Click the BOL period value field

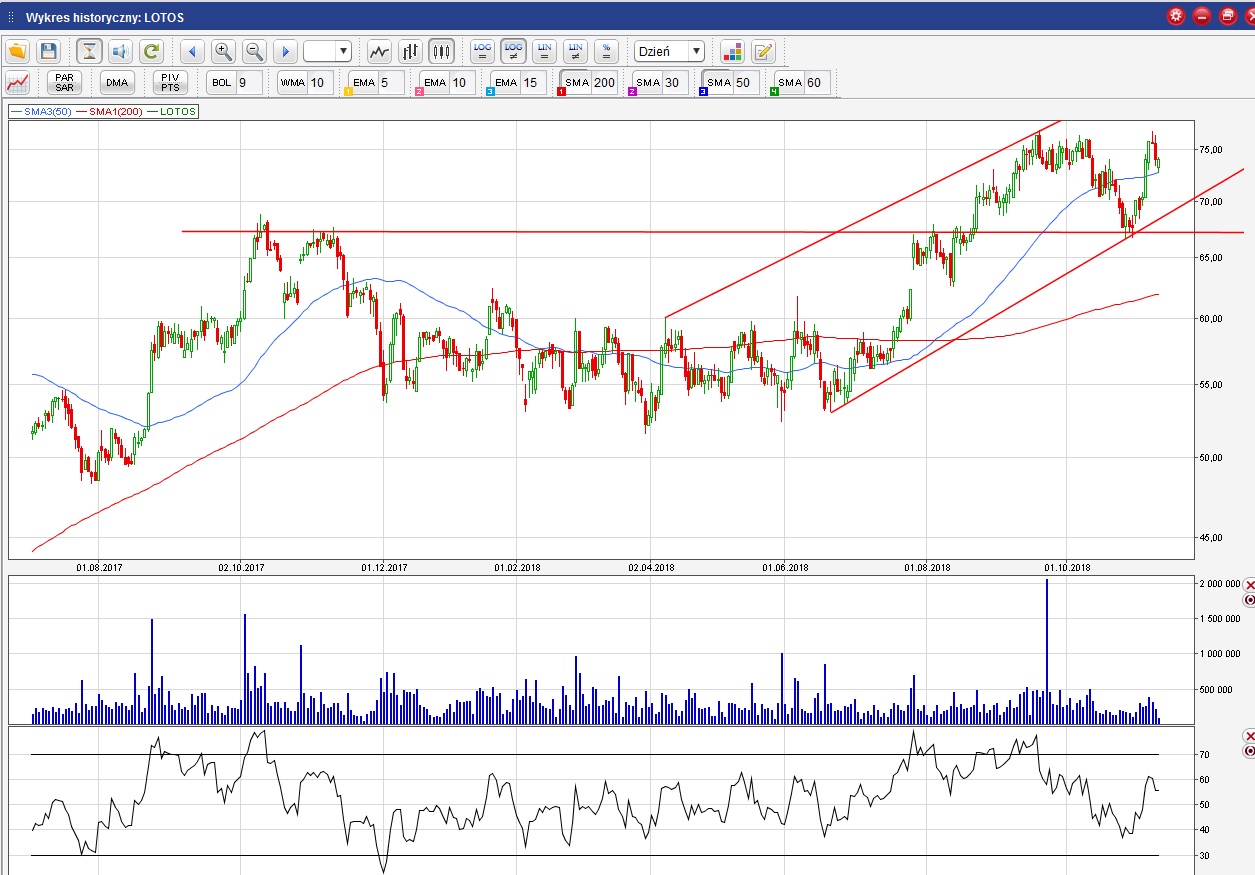tap(250, 83)
